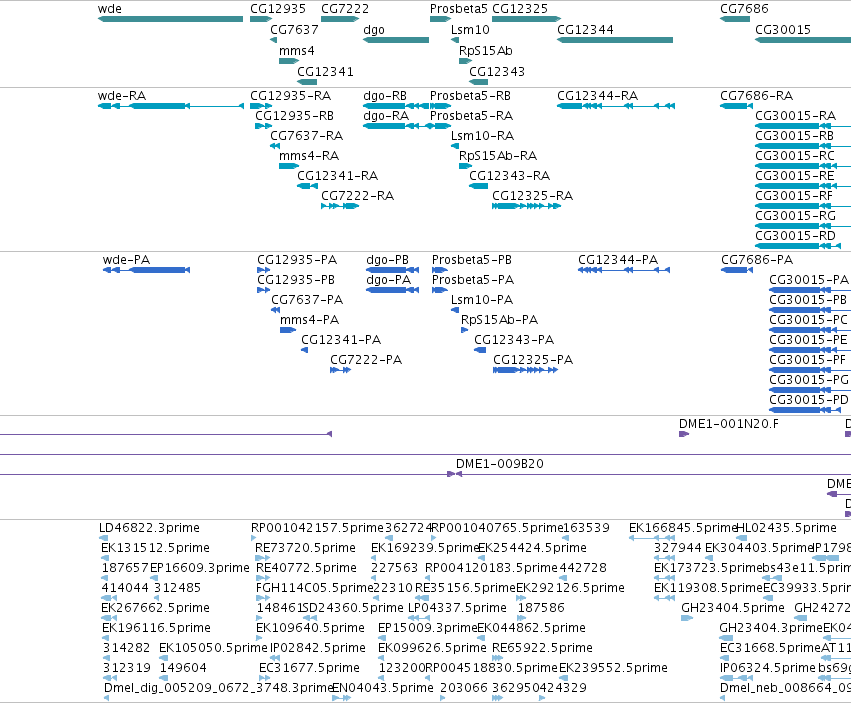Select the CG12341-RA transcript label
This screenshot has width=851, height=703.
(337, 176)
